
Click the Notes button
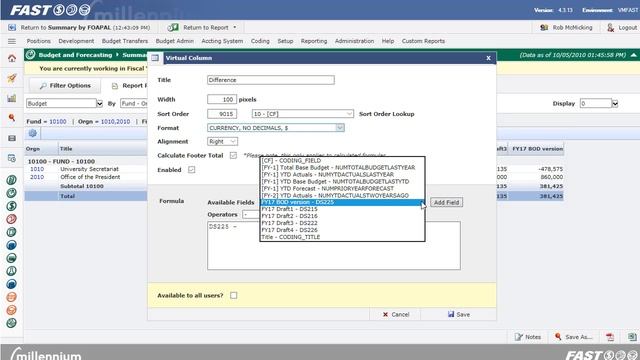(x=528, y=337)
